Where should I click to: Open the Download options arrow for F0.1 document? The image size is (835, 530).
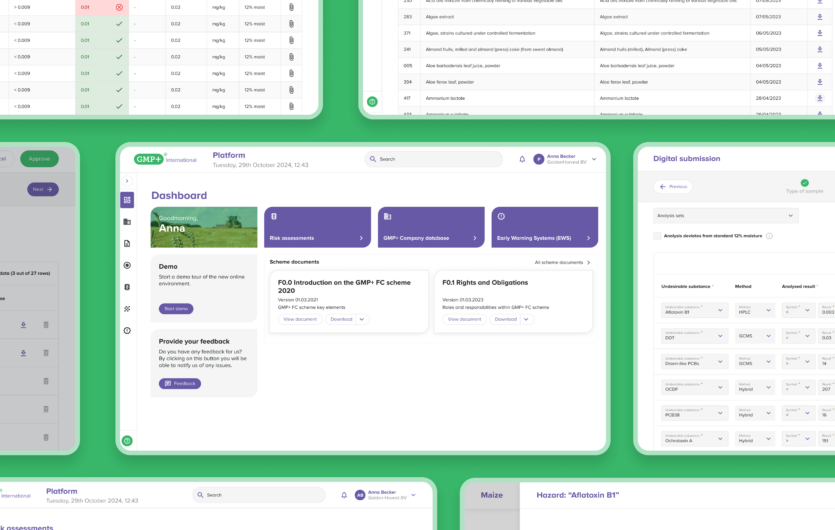pyautogui.click(x=526, y=319)
